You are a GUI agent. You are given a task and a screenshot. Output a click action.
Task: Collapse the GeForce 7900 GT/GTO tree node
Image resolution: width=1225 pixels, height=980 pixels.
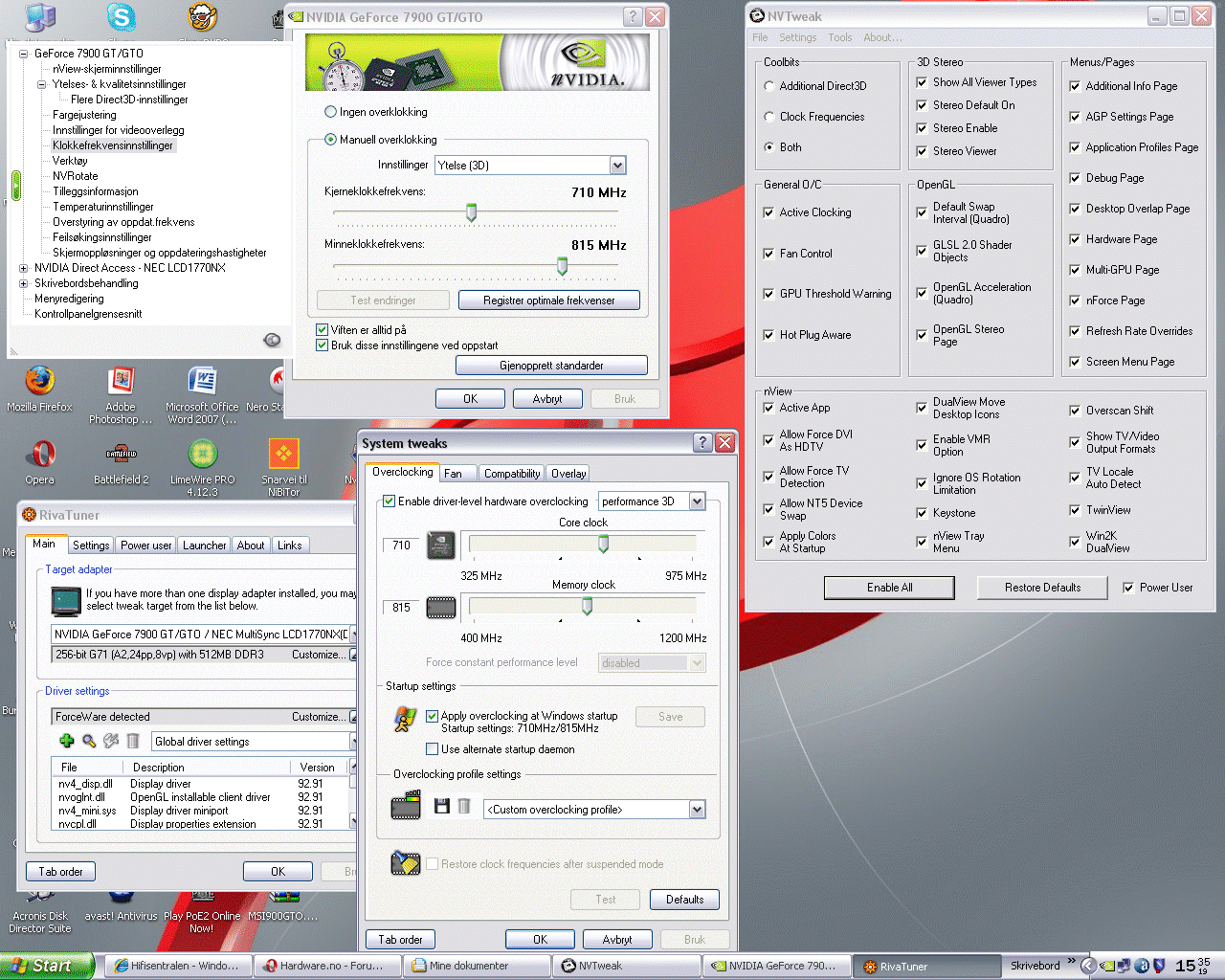[24, 54]
